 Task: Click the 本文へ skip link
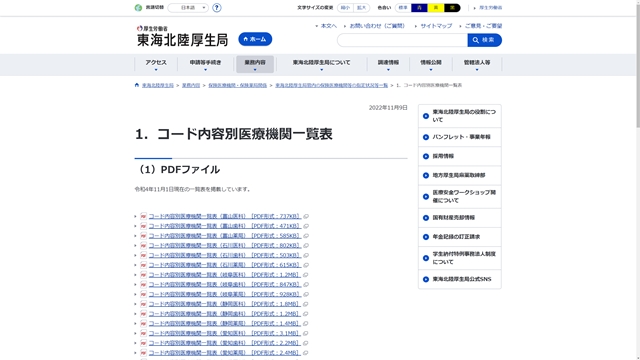pyautogui.click(x=329, y=26)
